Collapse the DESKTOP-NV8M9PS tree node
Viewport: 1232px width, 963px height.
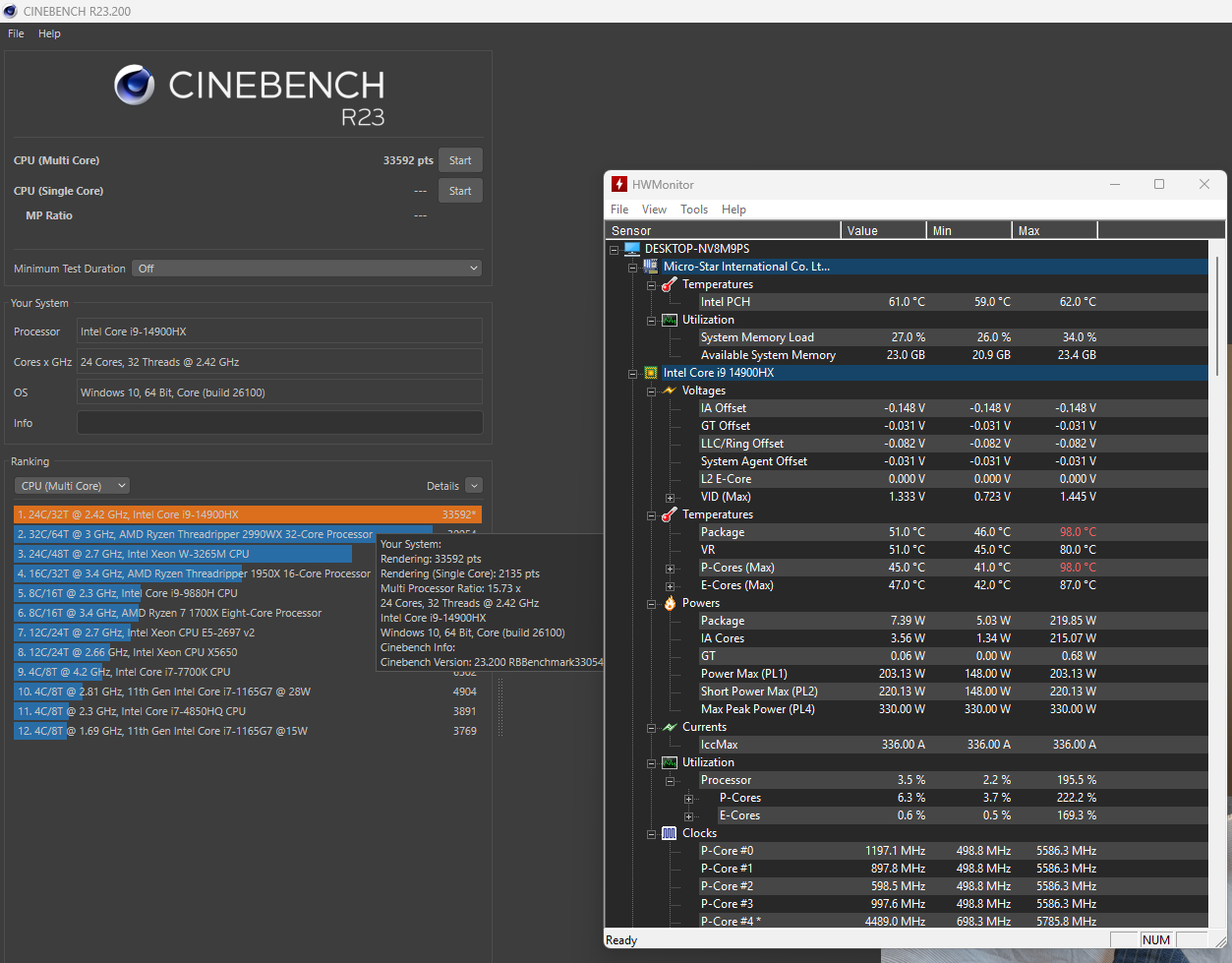(615, 250)
